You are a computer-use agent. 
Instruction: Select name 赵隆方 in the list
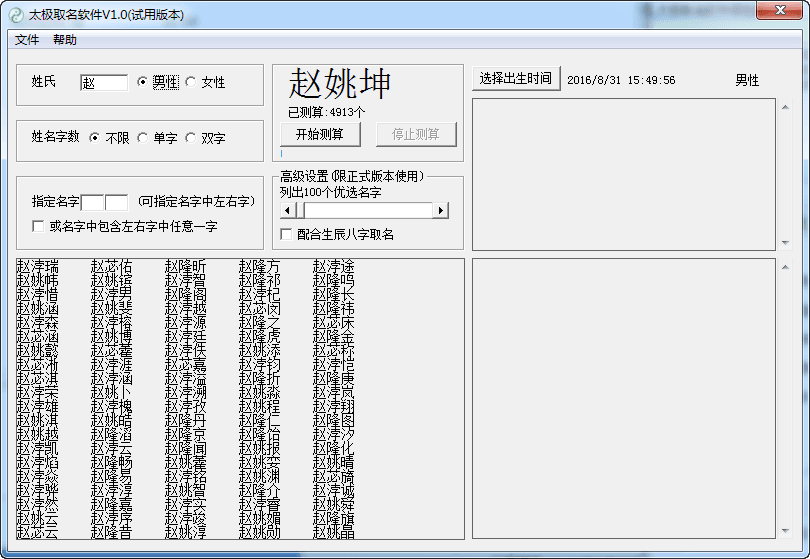259,267
